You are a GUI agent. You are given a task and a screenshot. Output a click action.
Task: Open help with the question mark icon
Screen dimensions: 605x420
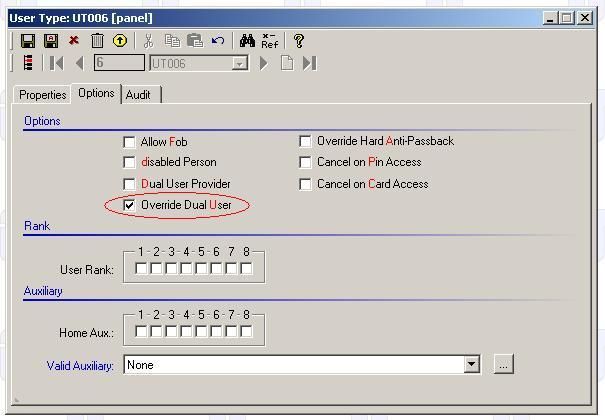point(298,41)
